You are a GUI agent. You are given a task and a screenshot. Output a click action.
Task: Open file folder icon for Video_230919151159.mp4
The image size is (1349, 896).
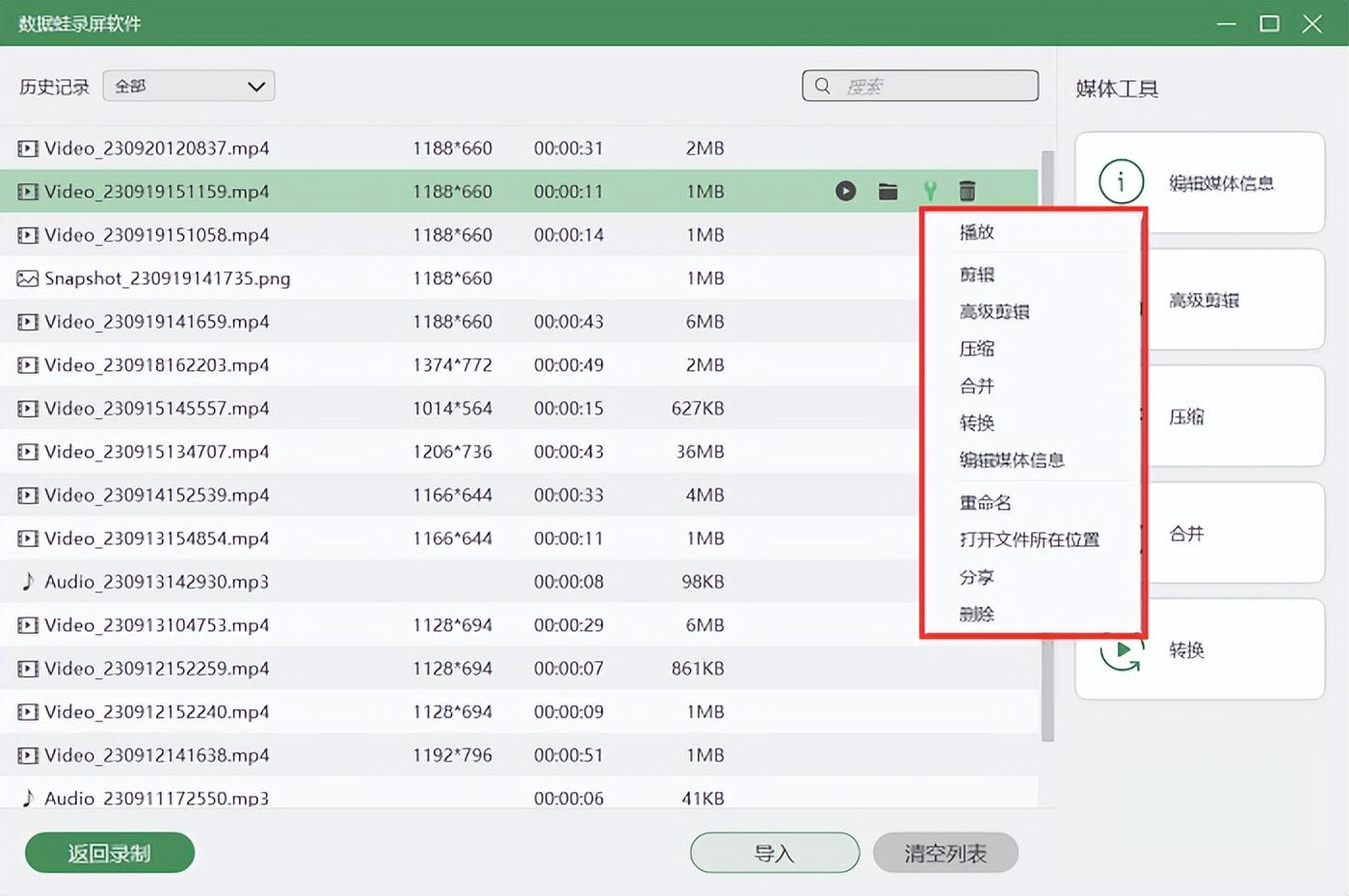pos(888,191)
